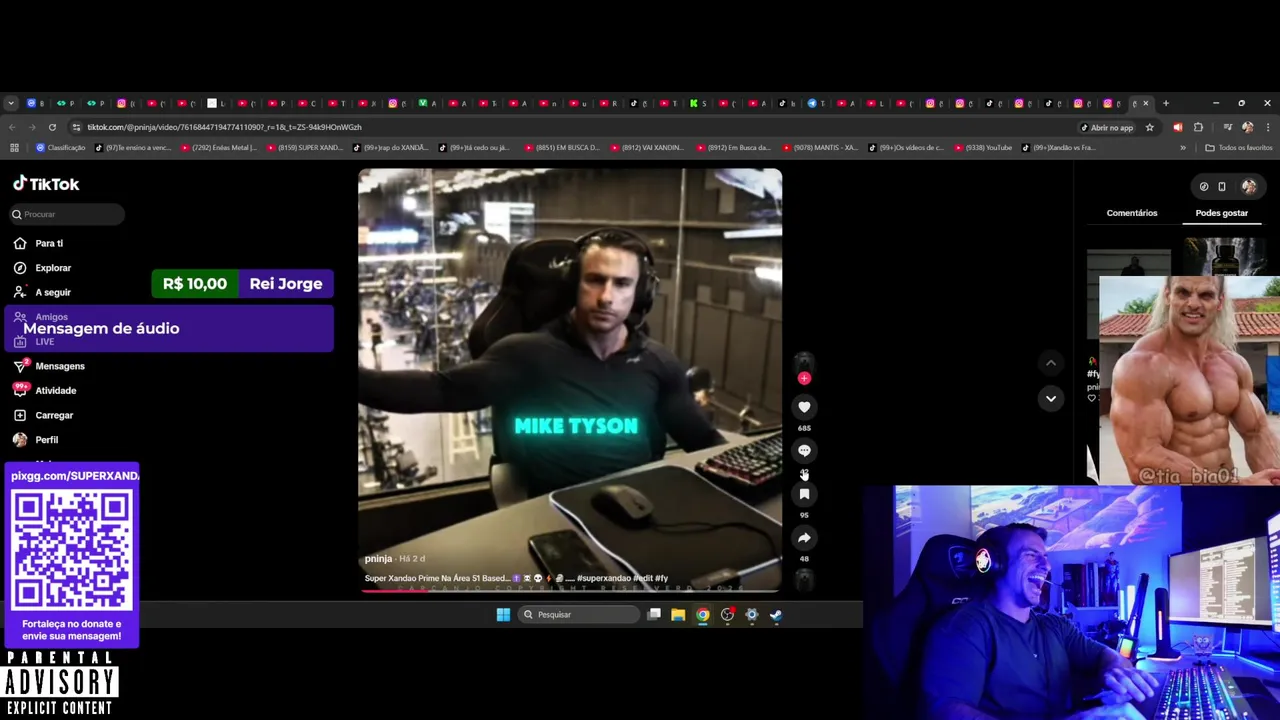Click the taskbar Pesquisar search box
The width and height of the screenshot is (1280, 720).
(x=579, y=615)
